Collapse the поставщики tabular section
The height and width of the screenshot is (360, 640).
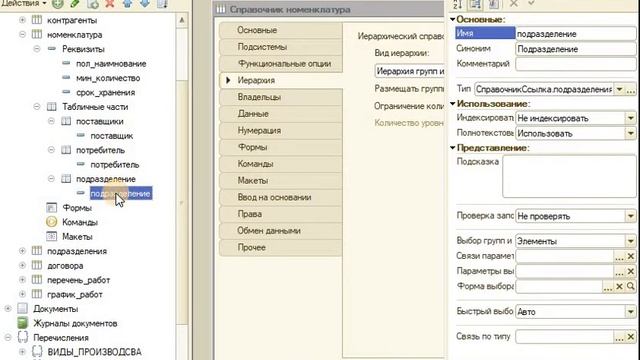click(x=51, y=121)
